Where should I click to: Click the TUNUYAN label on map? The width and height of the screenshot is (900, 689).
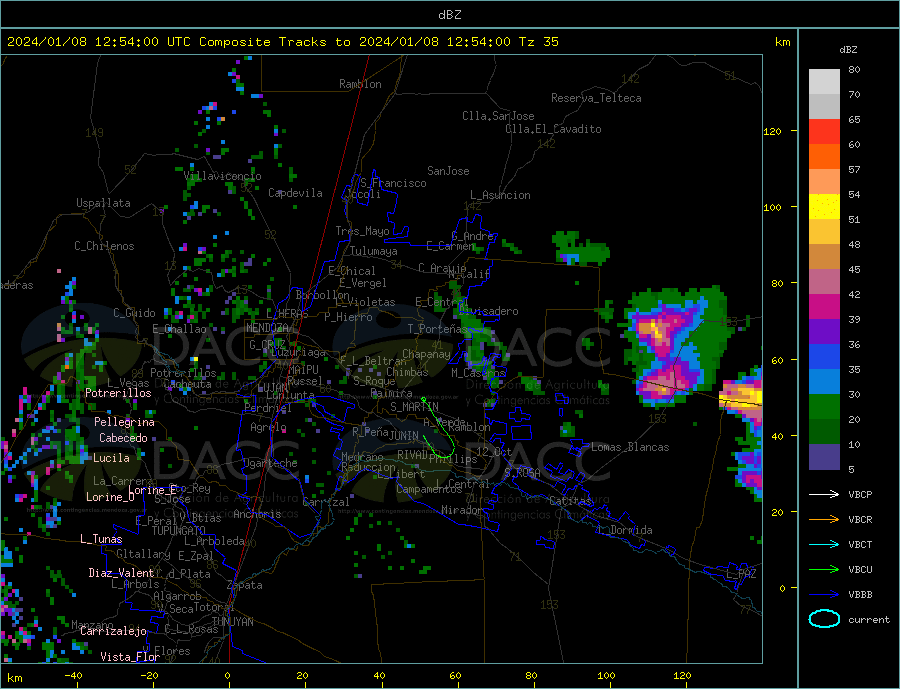coord(232,622)
